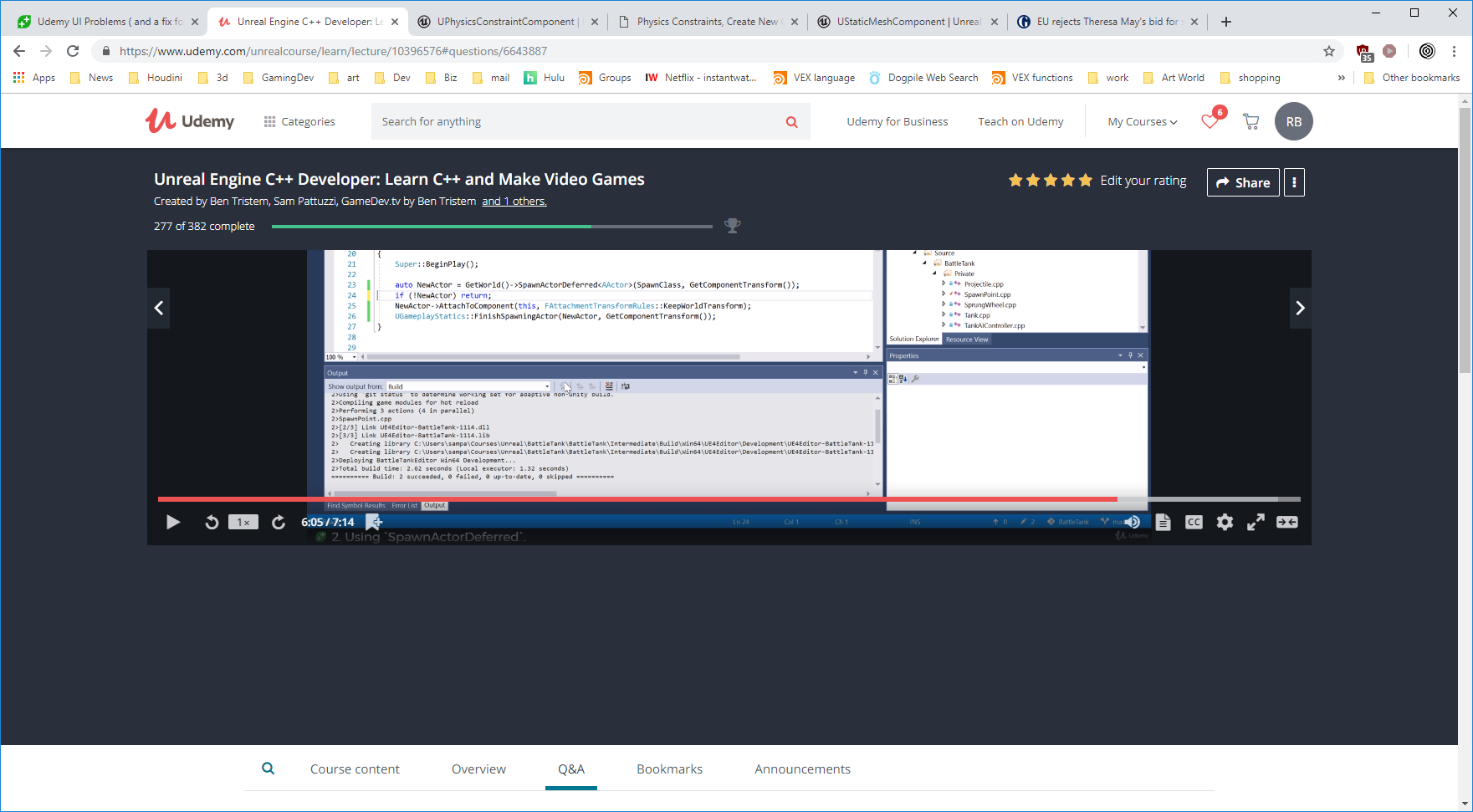Switch to theater mode with the arrows icon
The image size is (1473, 812).
point(1286,522)
